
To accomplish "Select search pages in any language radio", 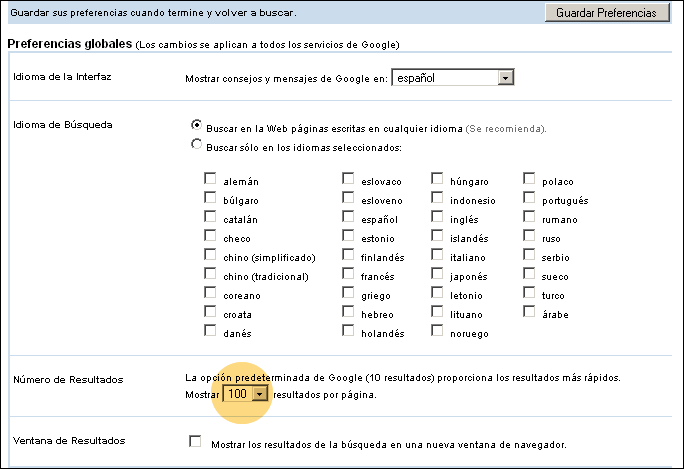I will (196, 127).
